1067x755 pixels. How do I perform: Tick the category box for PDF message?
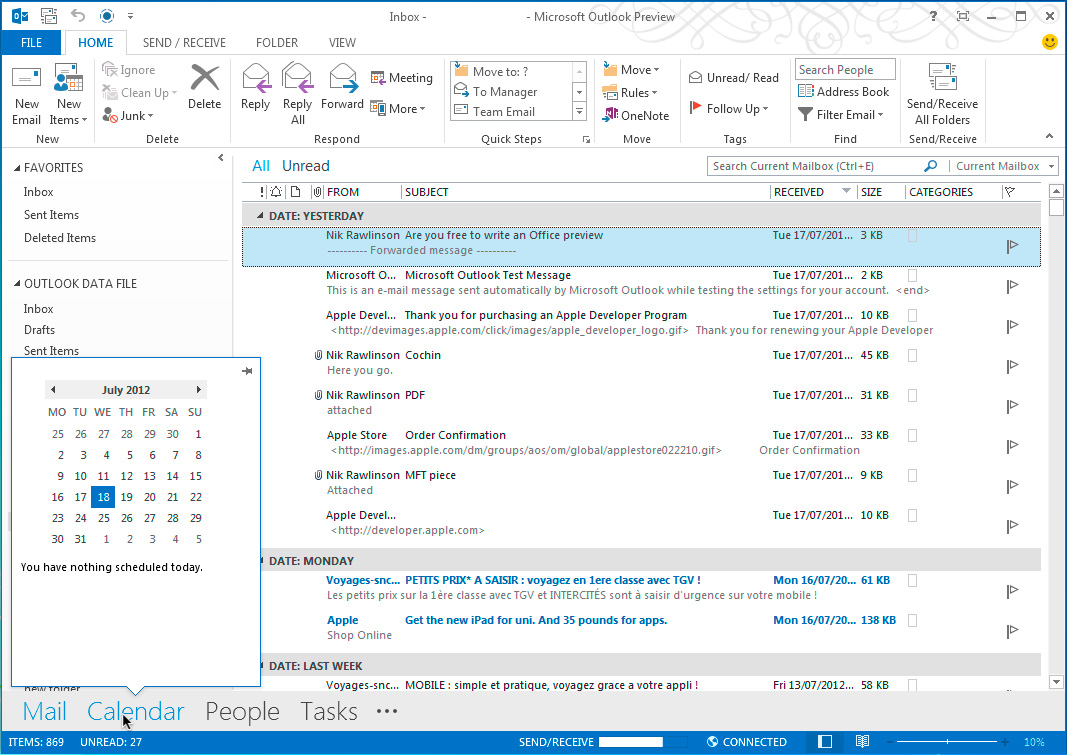pyautogui.click(x=913, y=396)
